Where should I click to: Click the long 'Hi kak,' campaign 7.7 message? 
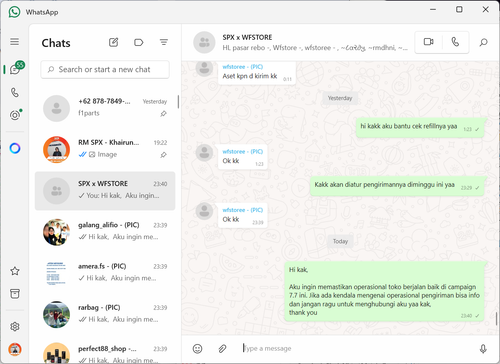[384, 292]
